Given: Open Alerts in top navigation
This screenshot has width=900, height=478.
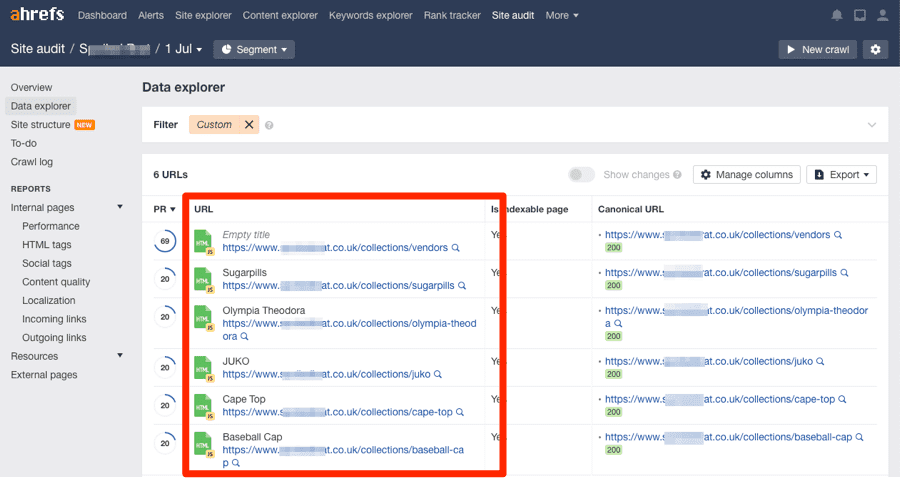Looking at the screenshot, I should (151, 15).
